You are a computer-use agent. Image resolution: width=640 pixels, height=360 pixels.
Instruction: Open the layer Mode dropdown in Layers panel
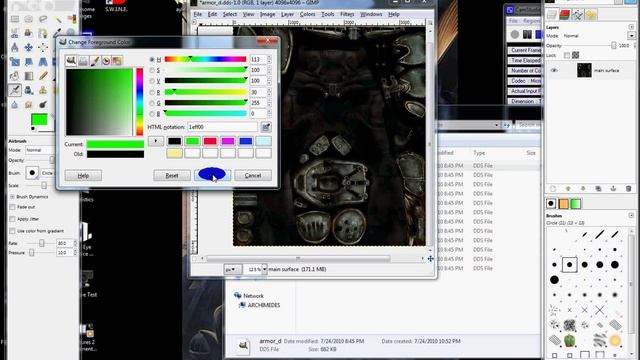631,36
